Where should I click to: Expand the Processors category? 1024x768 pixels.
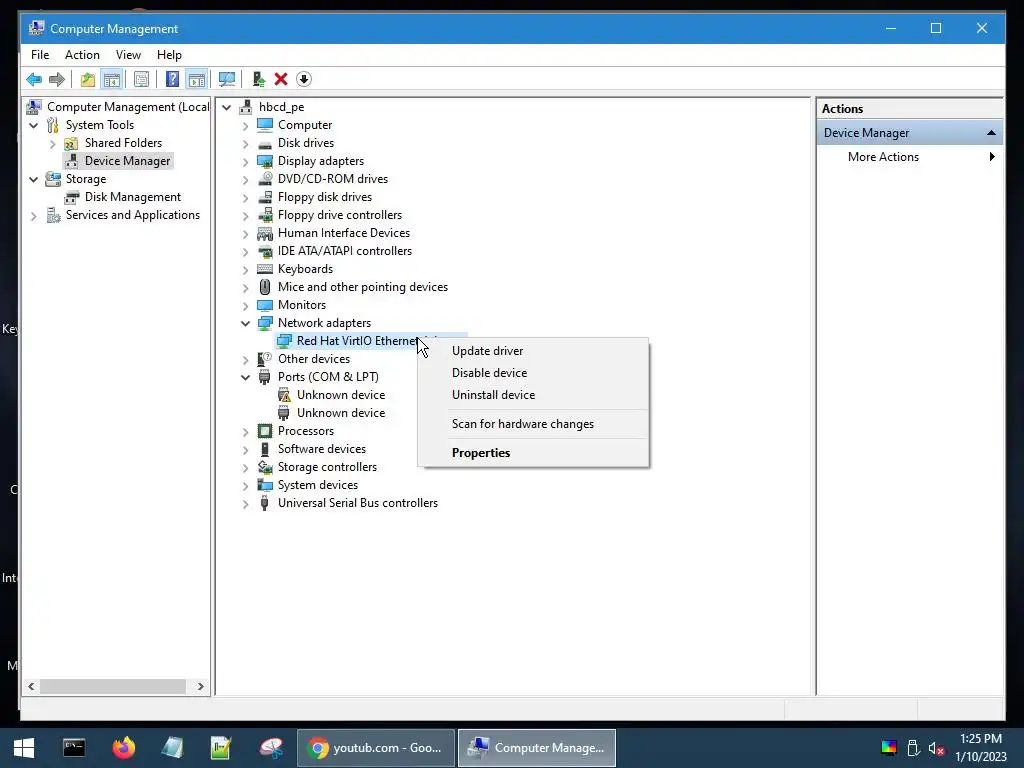(246, 431)
